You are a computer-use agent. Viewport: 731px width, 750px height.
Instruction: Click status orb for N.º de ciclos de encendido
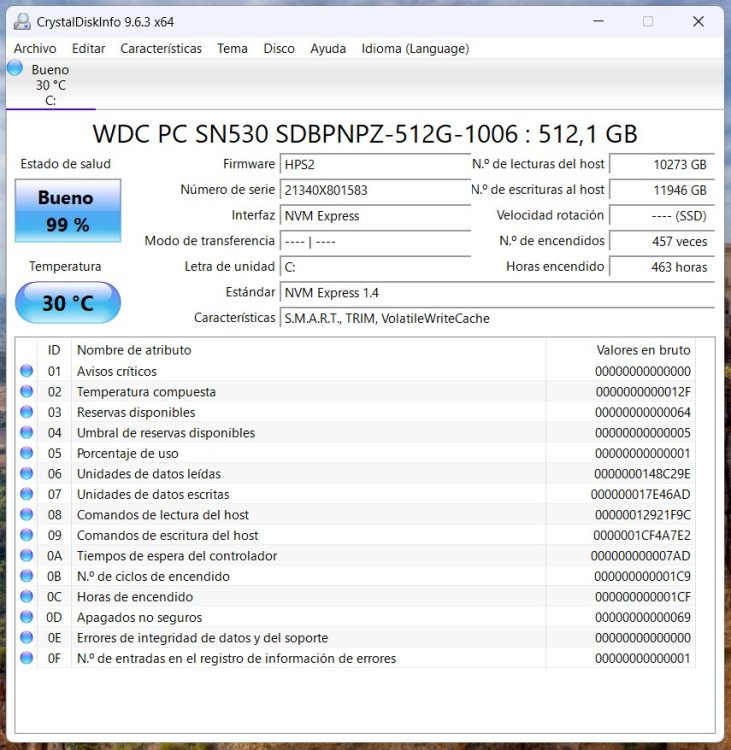pyautogui.click(x=27, y=576)
